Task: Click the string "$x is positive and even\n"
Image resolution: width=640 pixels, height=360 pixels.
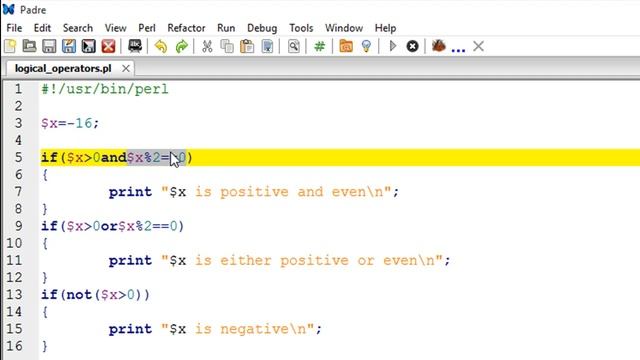Action: (276, 191)
